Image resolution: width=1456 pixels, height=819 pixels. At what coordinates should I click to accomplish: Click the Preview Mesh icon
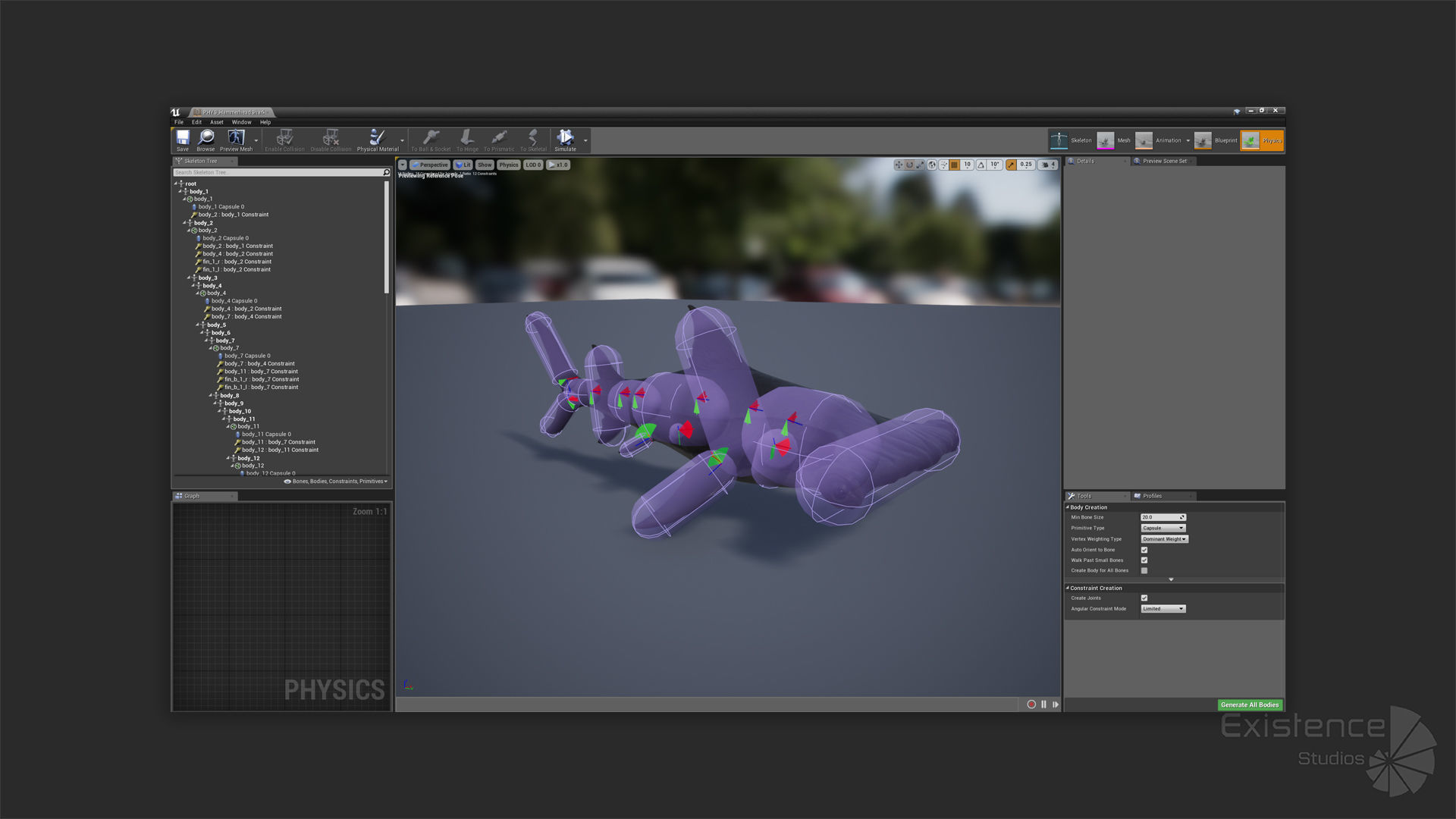click(x=236, y=139)
